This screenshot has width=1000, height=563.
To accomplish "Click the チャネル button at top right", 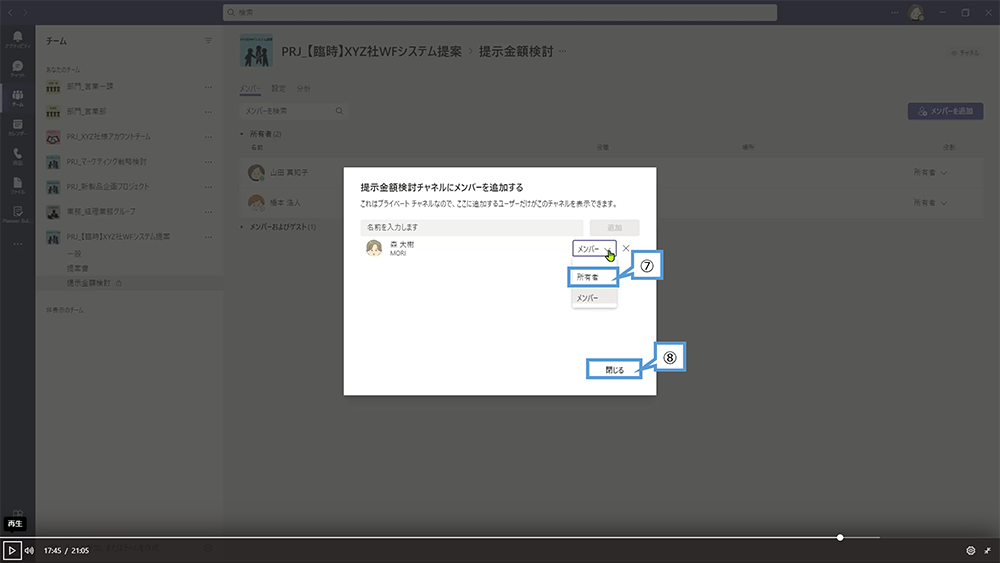I will coord(965,53).
